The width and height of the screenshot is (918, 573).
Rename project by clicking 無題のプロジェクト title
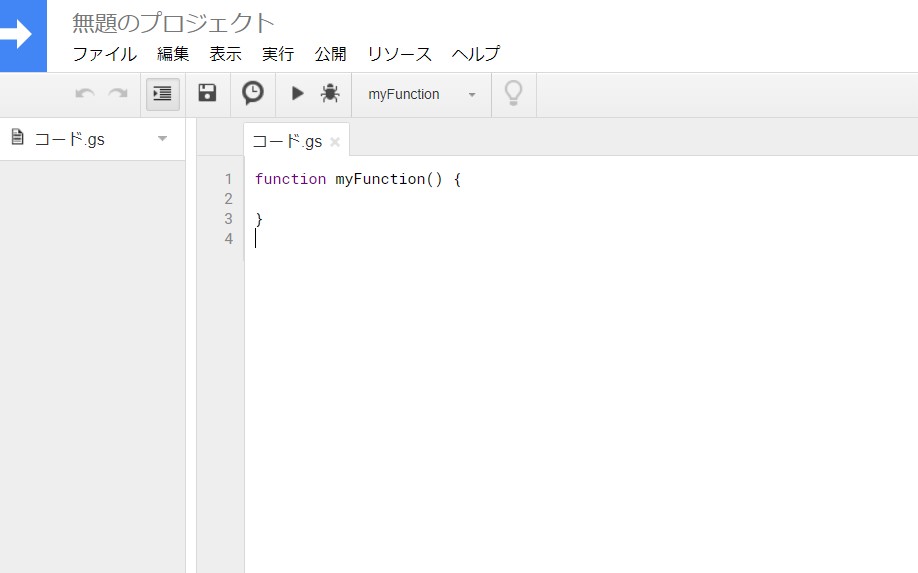tap(173, 23)
